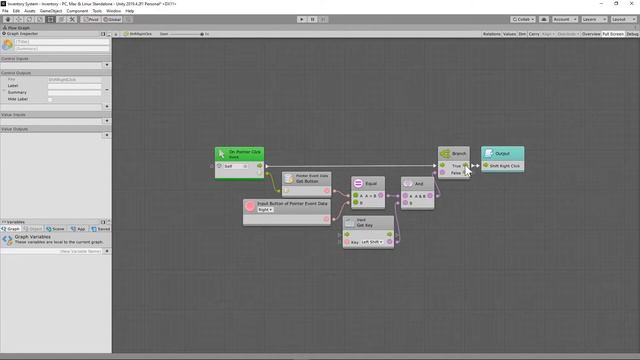Open the Collab dropdown
The width and height of the screenshot is (640, 360).
pos(523,19)
